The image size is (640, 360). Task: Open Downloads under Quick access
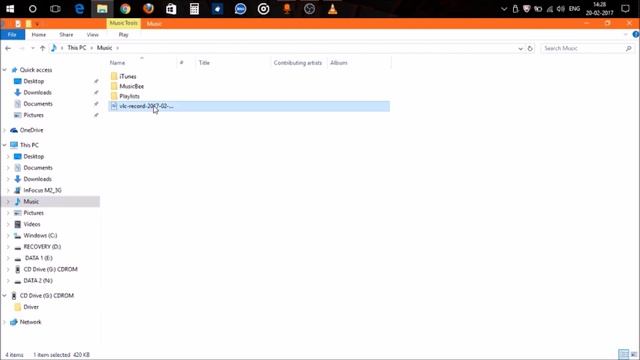[x=37, y=93]
